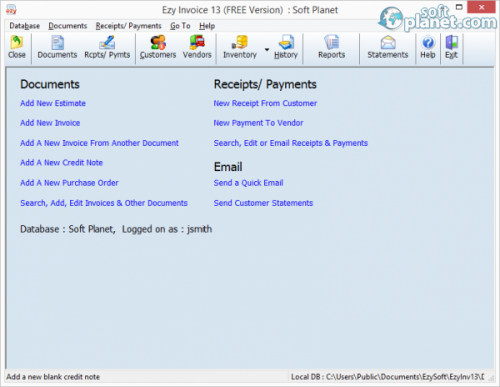Open Search, Add, Edit Invoices & Other Documents

[x=104, y=203]
